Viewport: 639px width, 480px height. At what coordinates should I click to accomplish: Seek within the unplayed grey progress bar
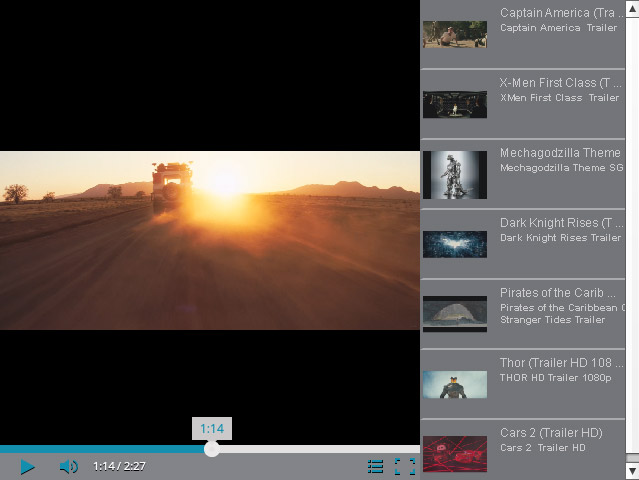tap(320, 449)
